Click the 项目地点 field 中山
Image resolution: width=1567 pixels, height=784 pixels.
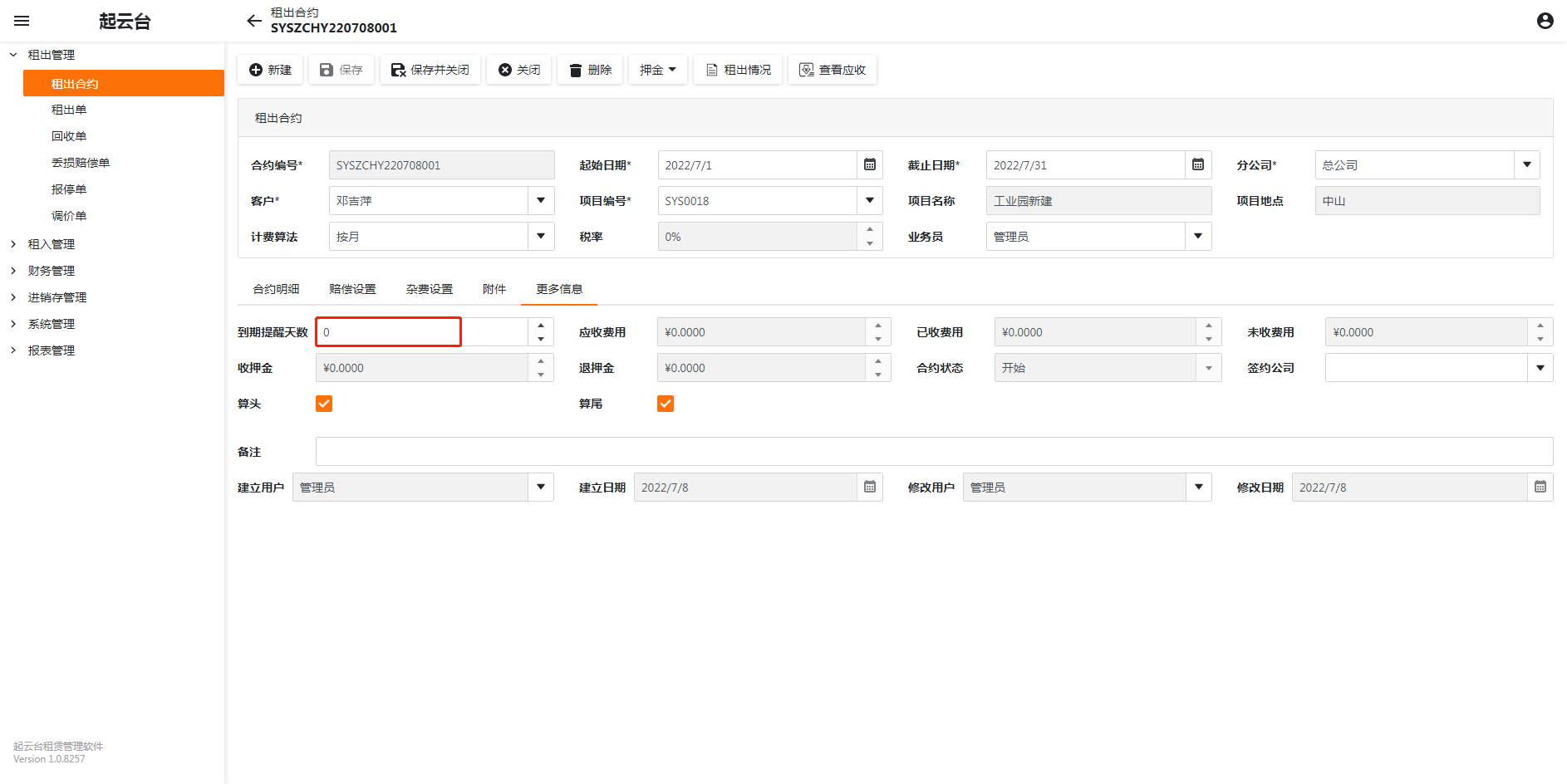(x=1427, y=200)
